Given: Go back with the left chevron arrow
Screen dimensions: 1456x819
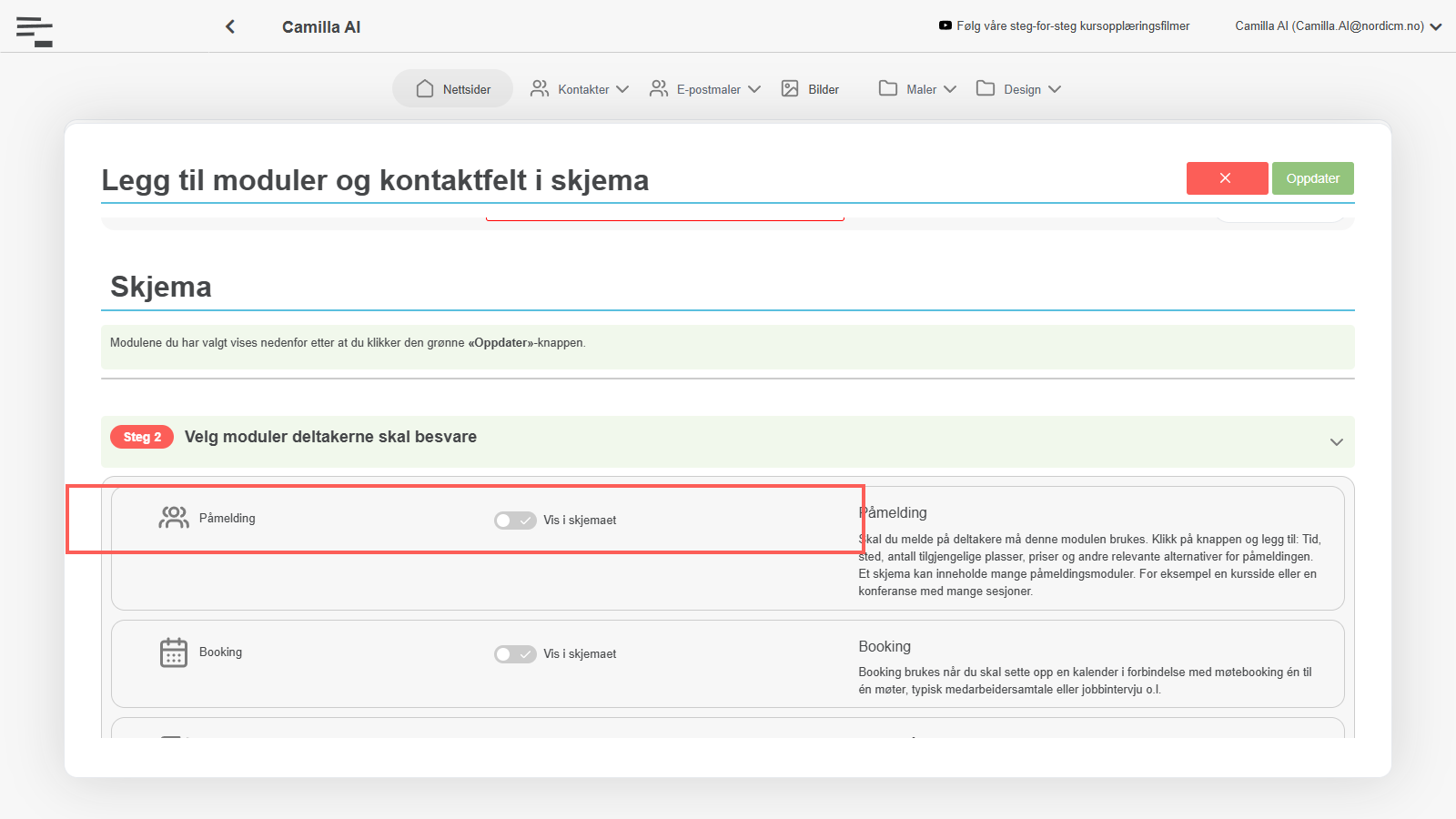Looking at the screenshot, I should pyautogui.click(x=230, y=26).
